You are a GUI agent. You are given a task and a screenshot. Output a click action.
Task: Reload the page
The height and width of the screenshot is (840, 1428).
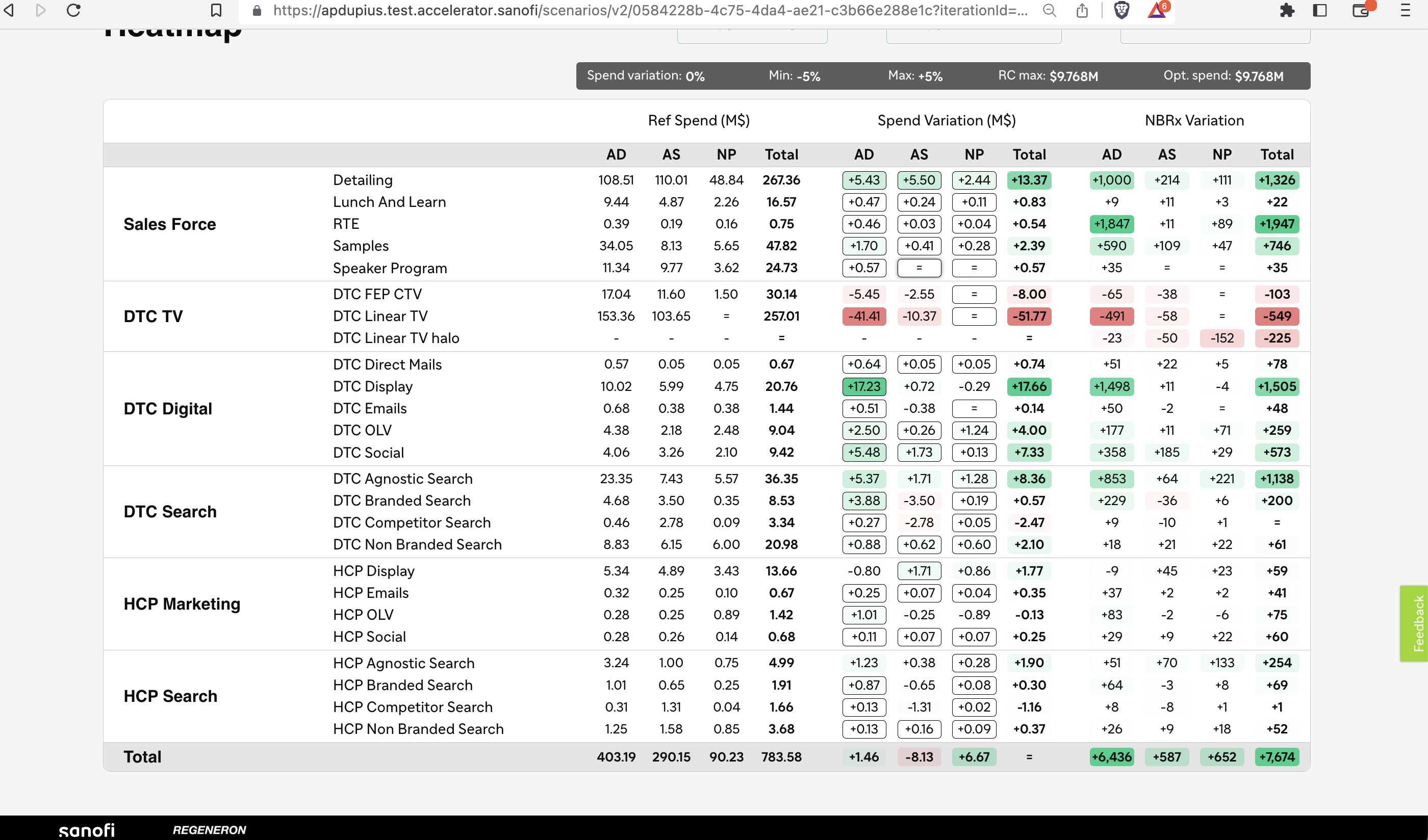73,10
